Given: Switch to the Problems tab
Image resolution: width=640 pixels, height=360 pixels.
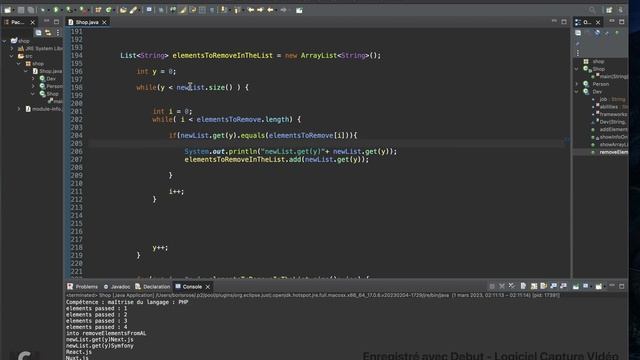Looking at the screenshot, I should (83, 287).
